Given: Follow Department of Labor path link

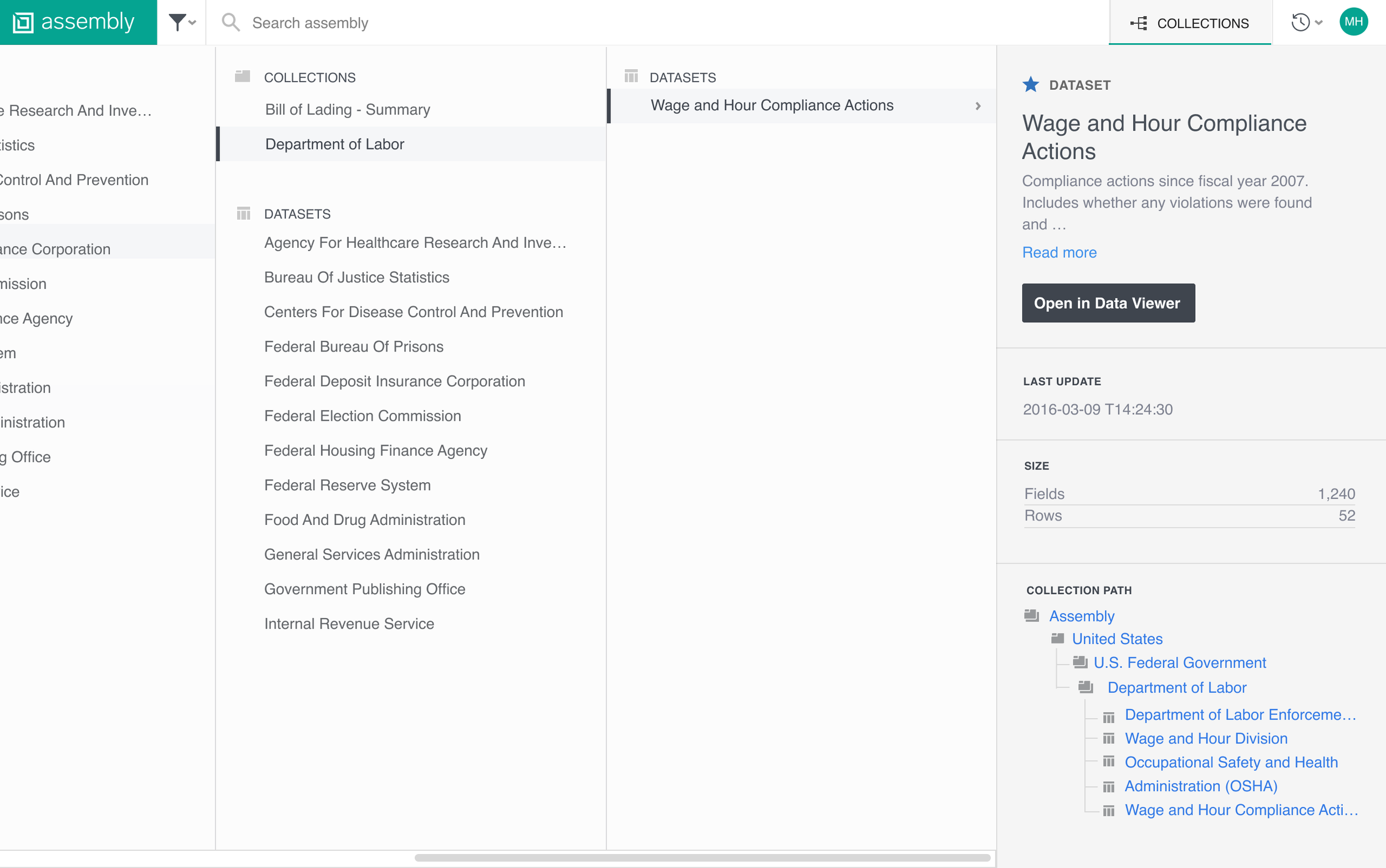Looking at the screenshot, I should coord(1177,688).
